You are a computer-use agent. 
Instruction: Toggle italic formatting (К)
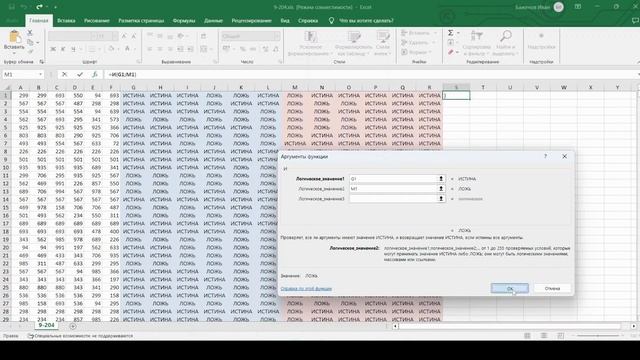[63, 49]
